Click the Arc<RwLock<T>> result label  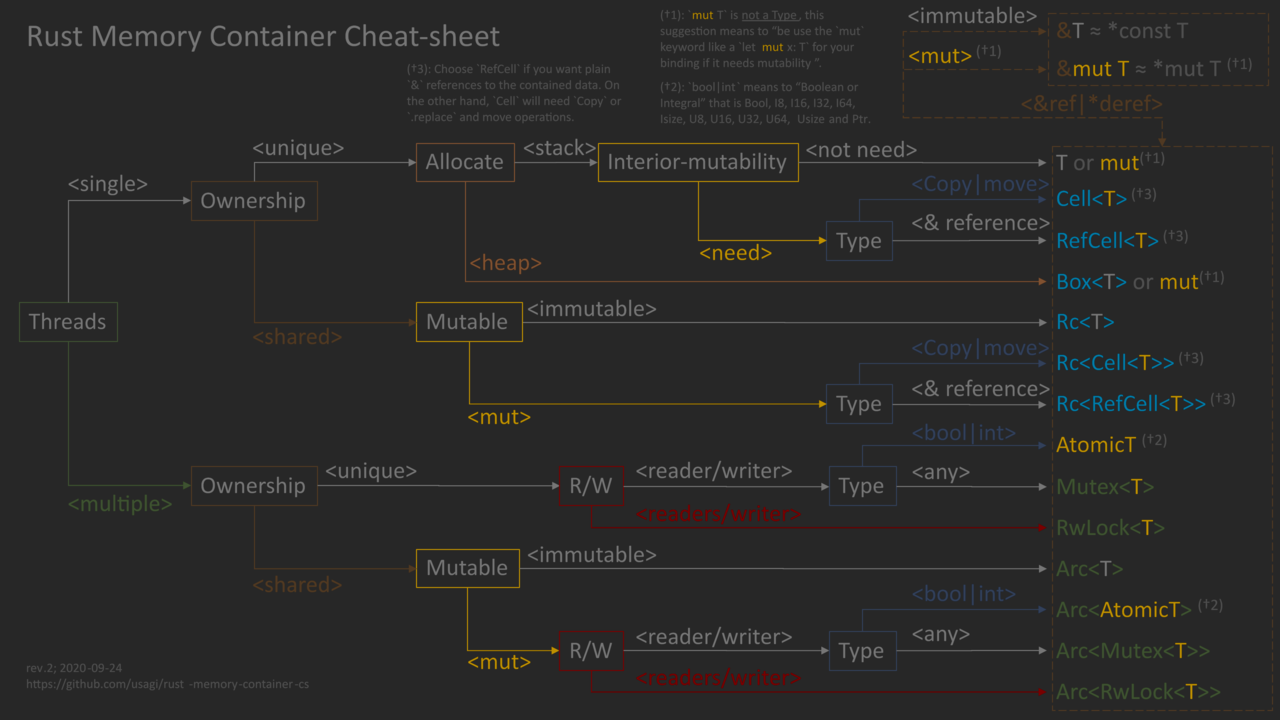click(1137, 692)
